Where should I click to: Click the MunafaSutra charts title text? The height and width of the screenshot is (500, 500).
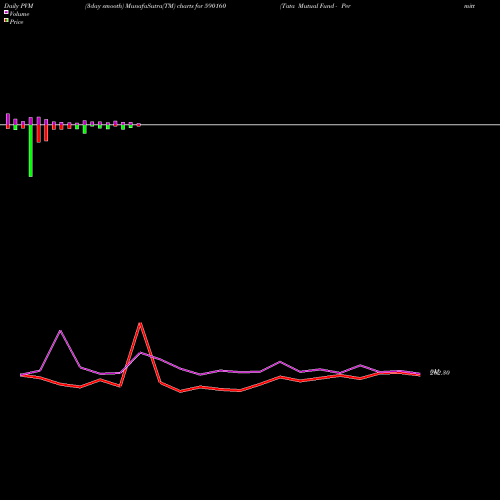(x=156, y=6)
